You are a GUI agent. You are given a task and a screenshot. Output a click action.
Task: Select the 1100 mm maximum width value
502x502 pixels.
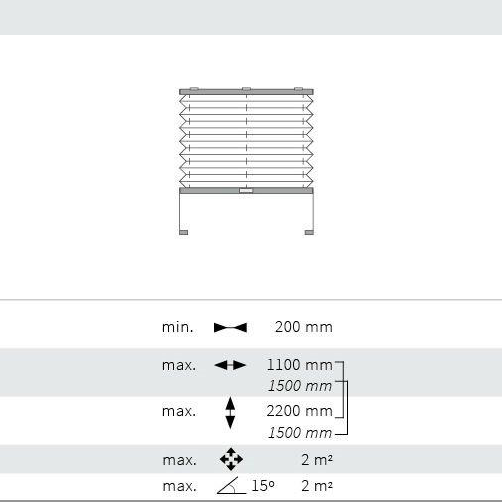[300, 365]
